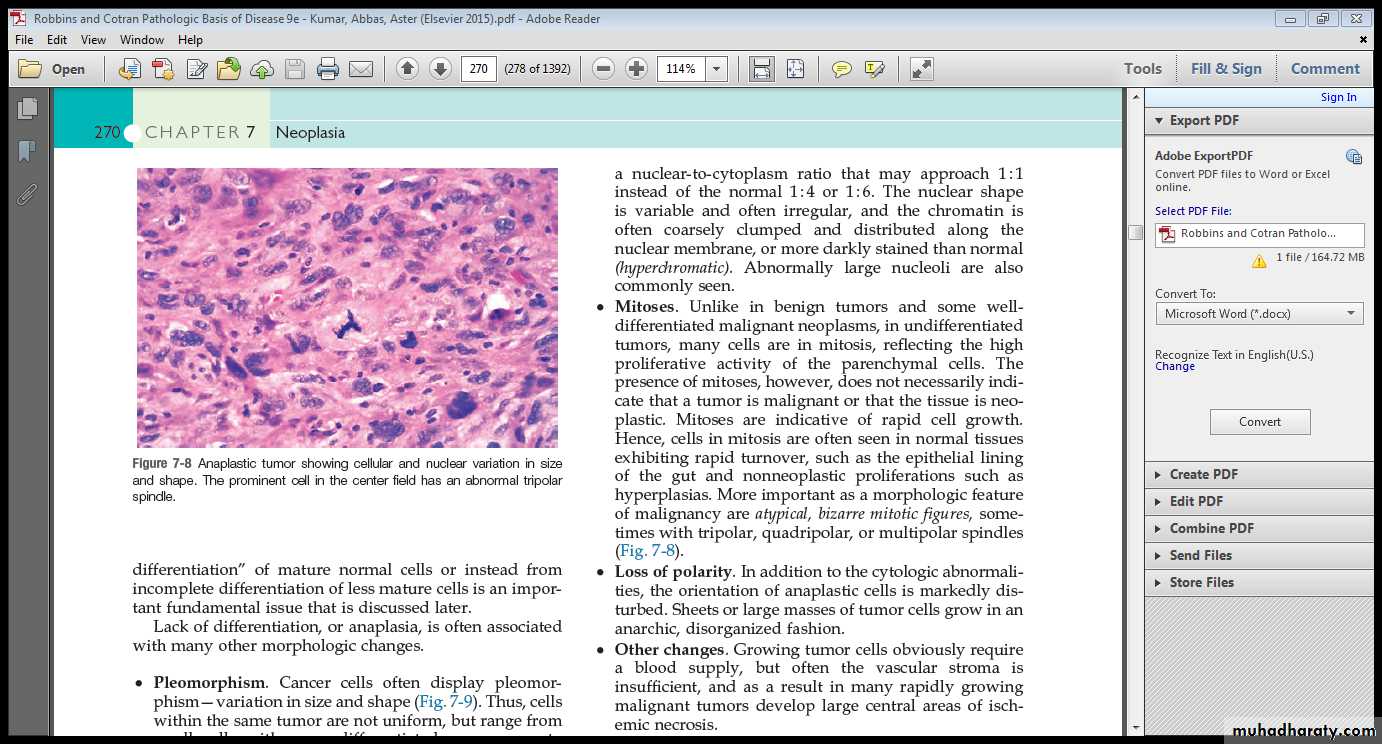This screenshot has width=1382, height=744.
Task: Open the Page Thumbnails side panel
Action: (27, 108)
